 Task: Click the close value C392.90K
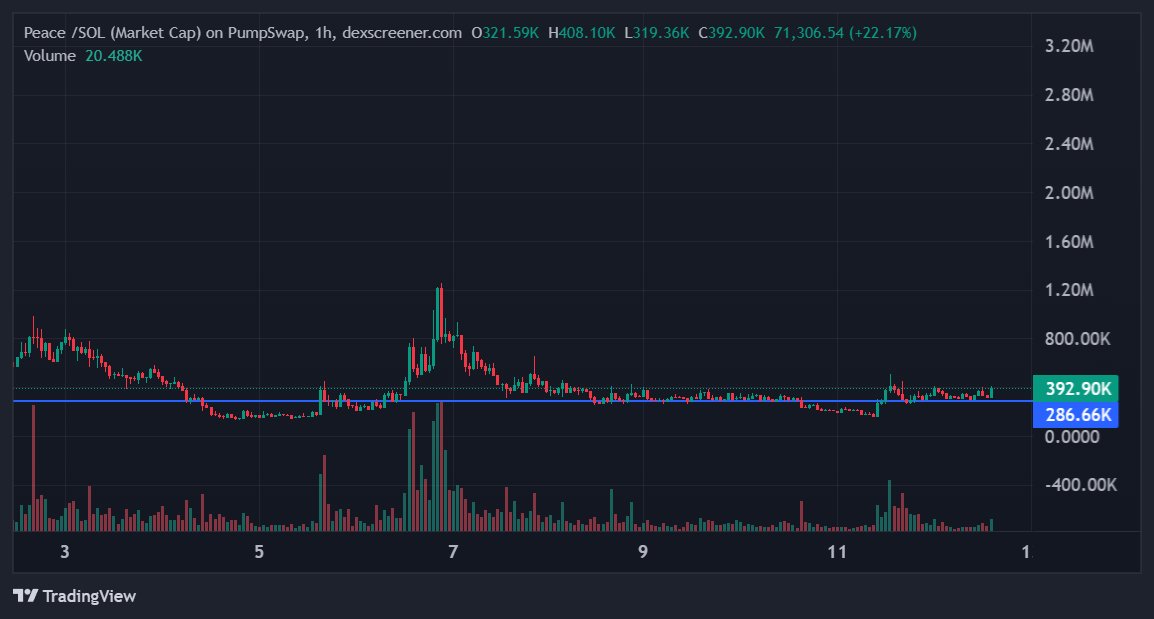click(x=732, y=33)
